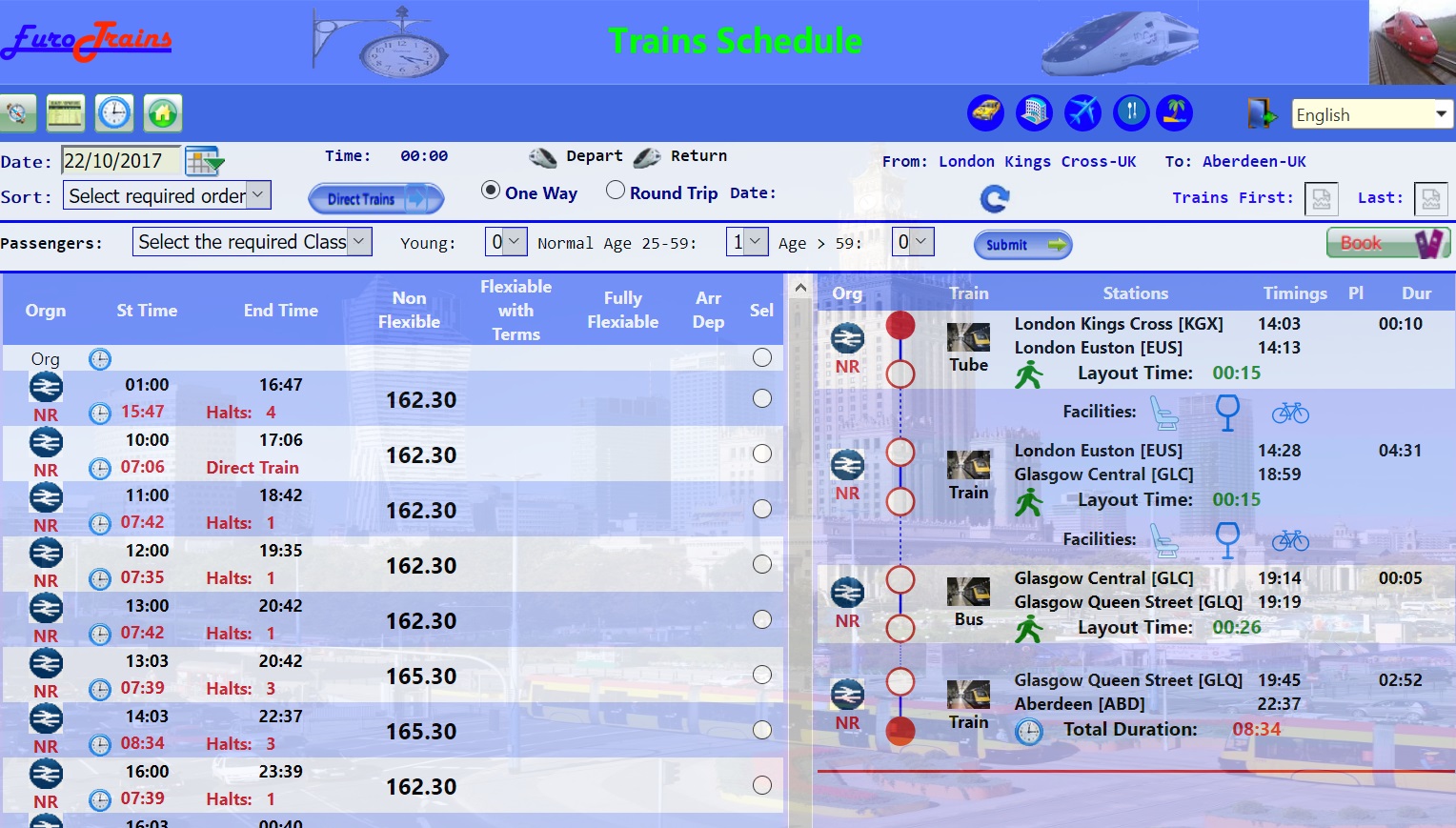Select the 10:00 Direct Train radio button
1456x828 pixels.
(762, 454)
